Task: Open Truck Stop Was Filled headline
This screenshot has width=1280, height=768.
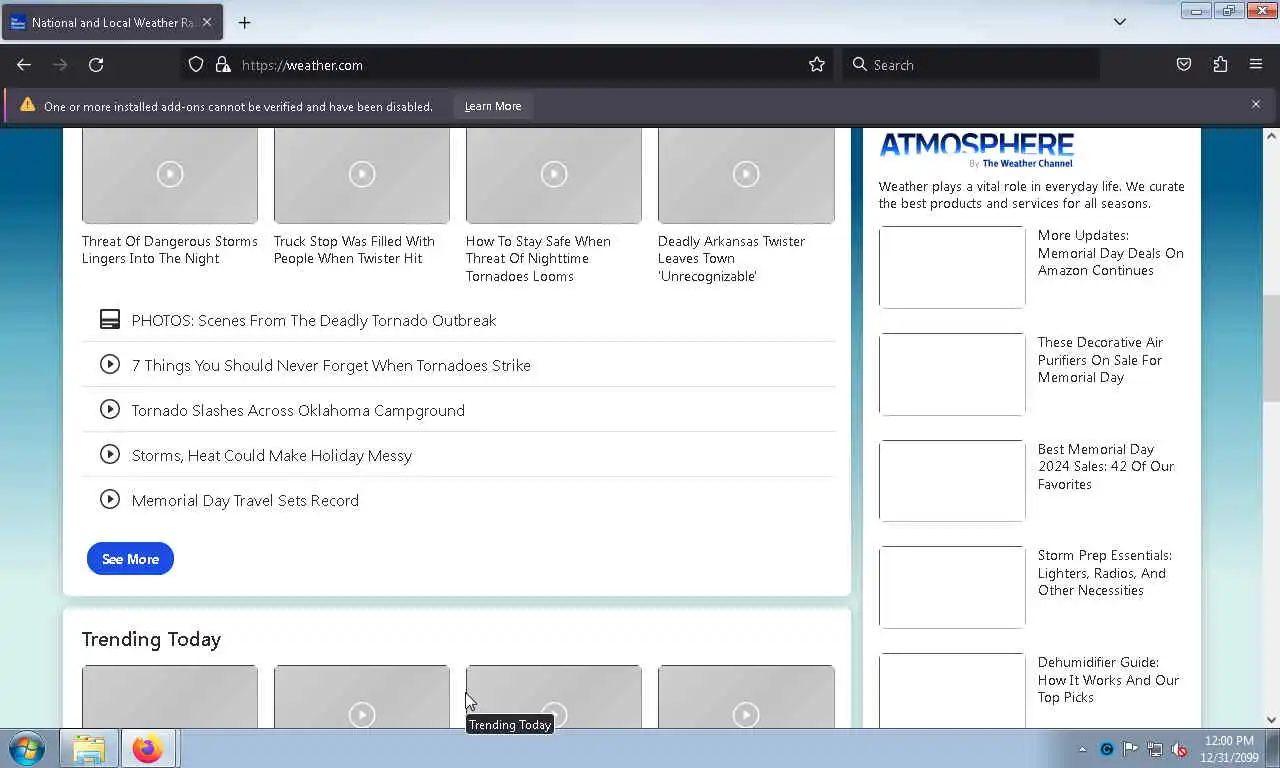Action: [x=354, y=250]
